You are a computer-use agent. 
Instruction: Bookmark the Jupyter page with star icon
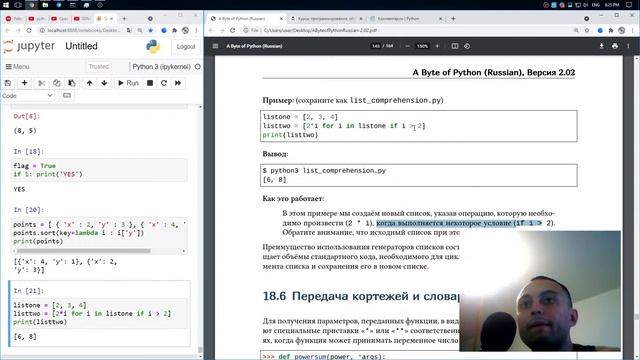151,30
